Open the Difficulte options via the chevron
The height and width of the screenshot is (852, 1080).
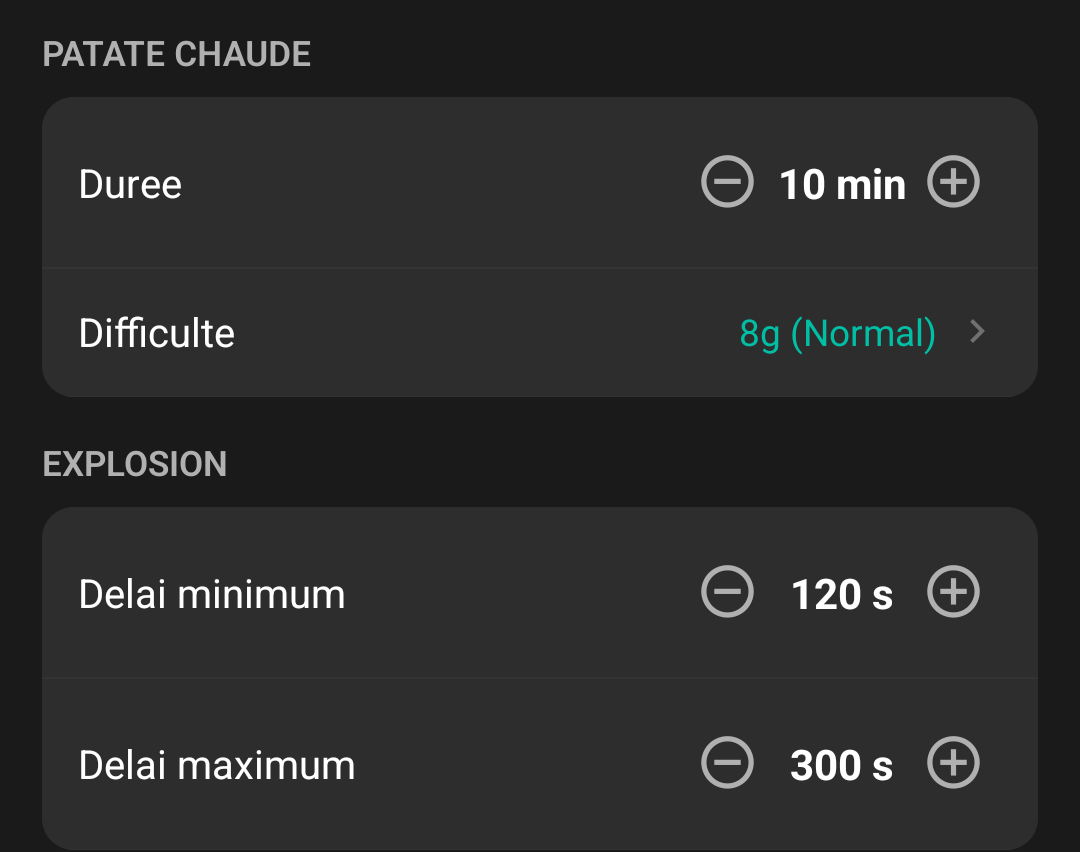coord(978,332)
